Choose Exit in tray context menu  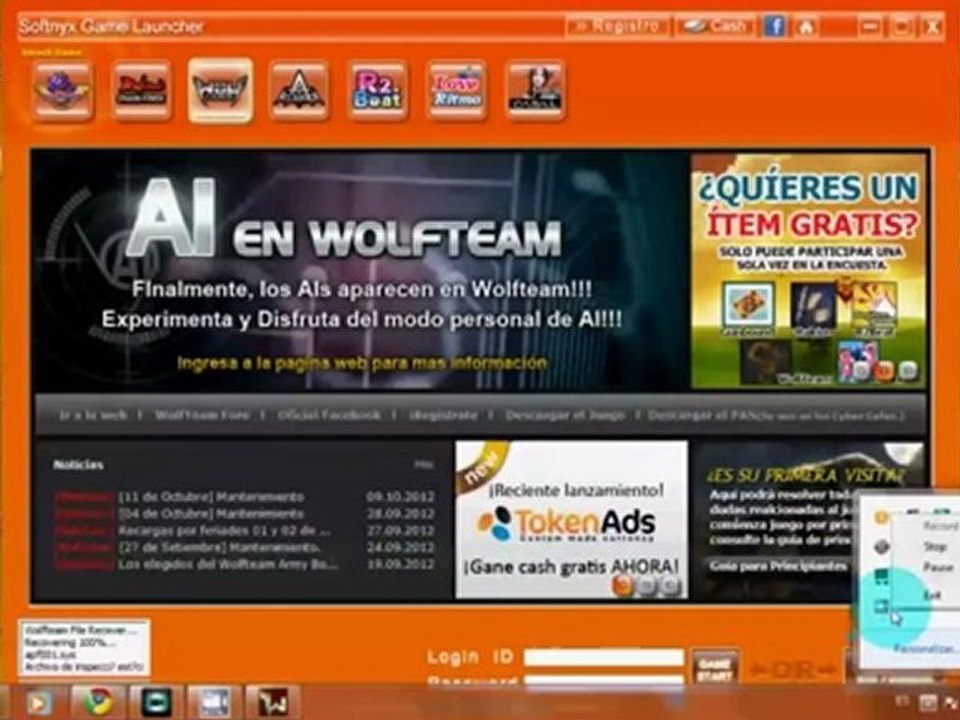[932, 594]
